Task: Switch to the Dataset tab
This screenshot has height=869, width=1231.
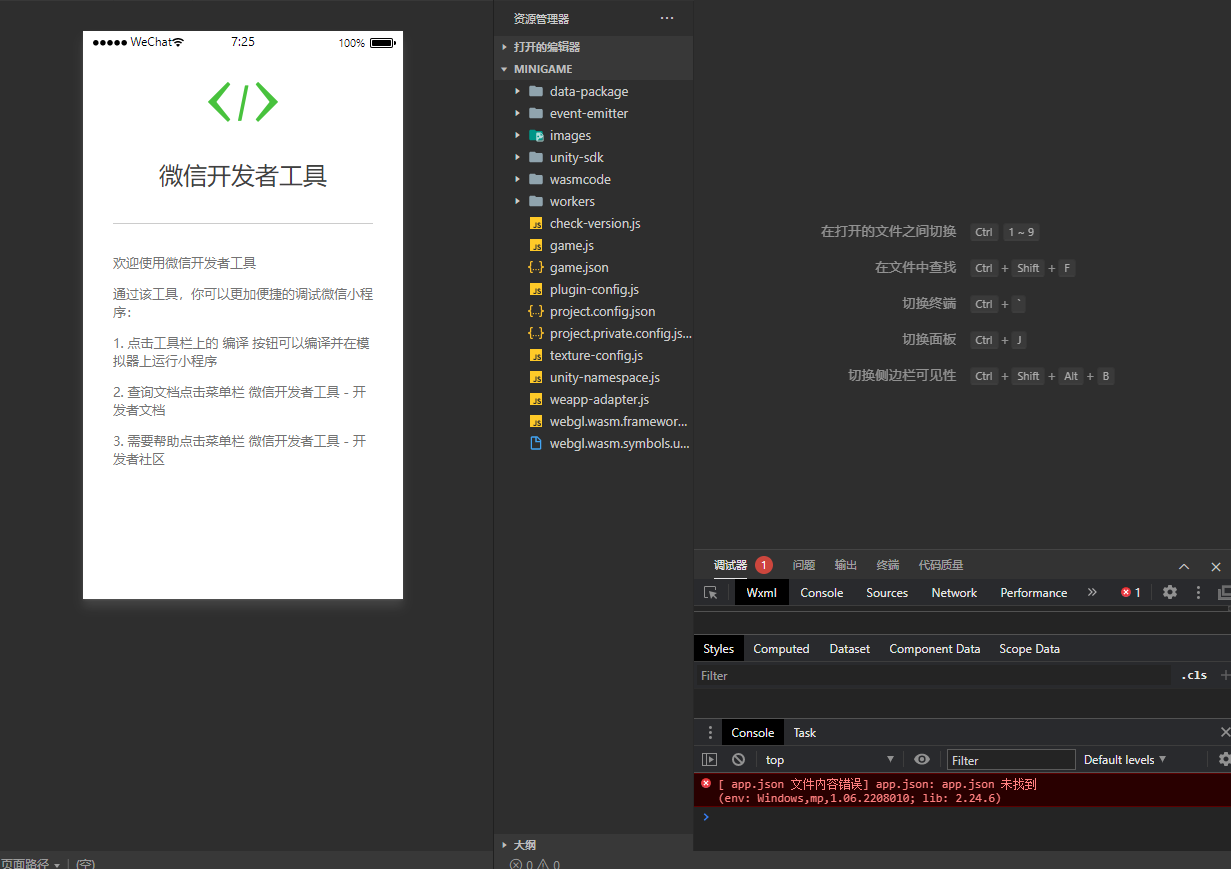Action: pyautogui.click(x=850, y=649)
